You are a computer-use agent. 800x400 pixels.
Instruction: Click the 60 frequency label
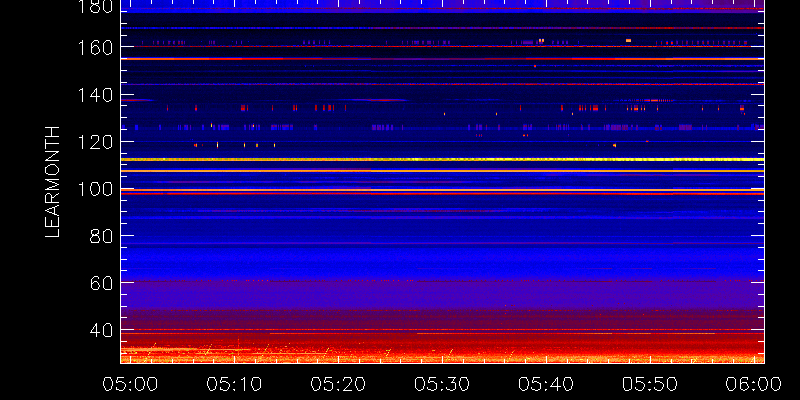coord(102,283)
